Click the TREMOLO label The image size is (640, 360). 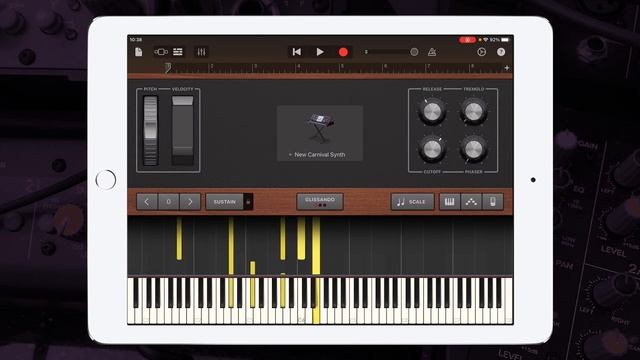(473, 89)
